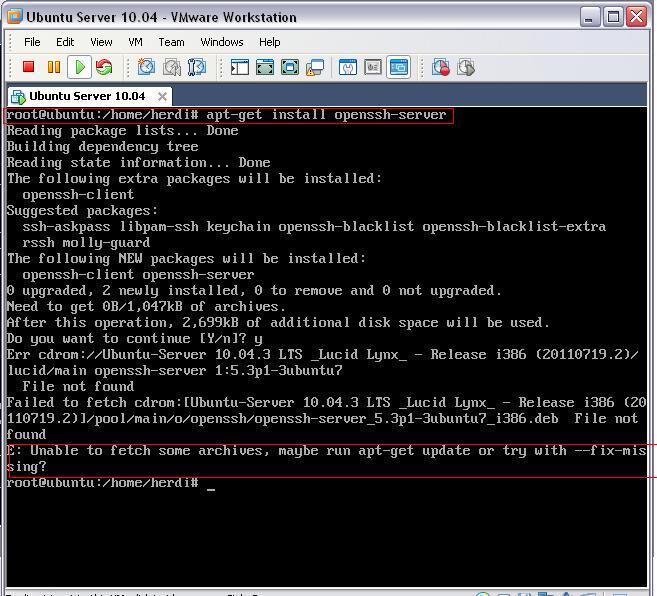
Task: Click the 'Reading package lists... Done' line
Action: pos(122,131)
